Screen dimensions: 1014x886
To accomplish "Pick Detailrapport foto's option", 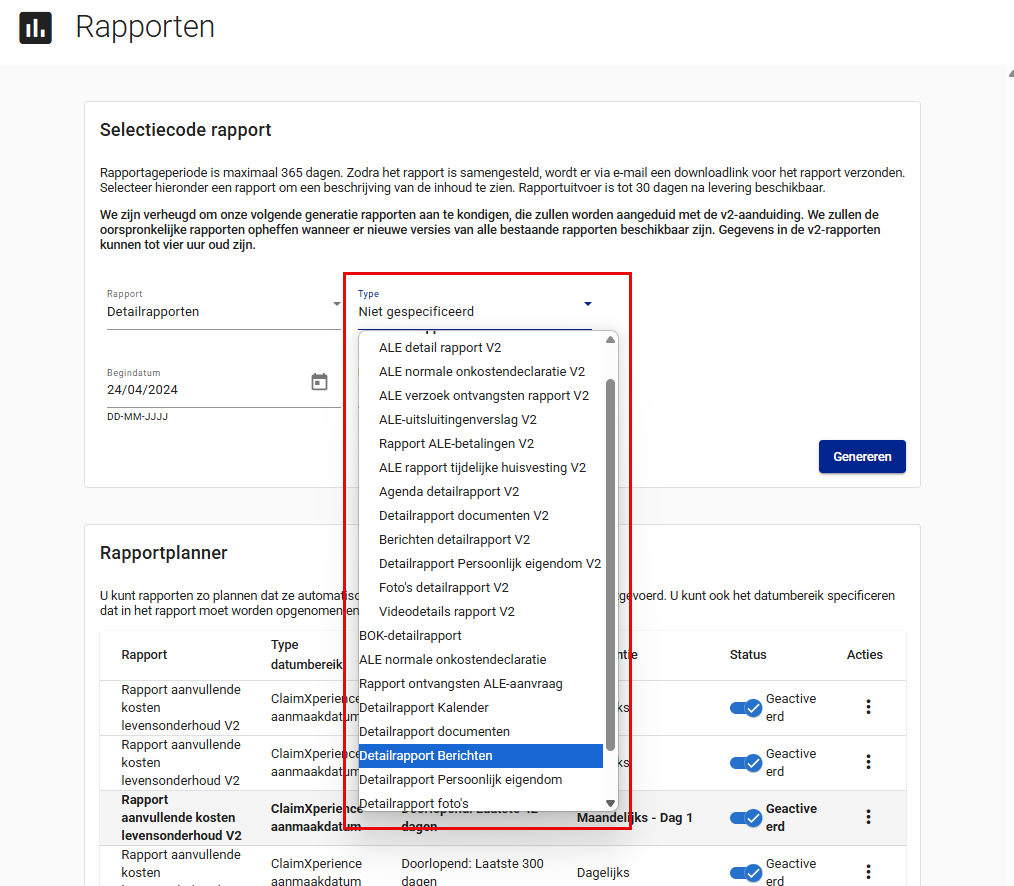I will (481, 803).
